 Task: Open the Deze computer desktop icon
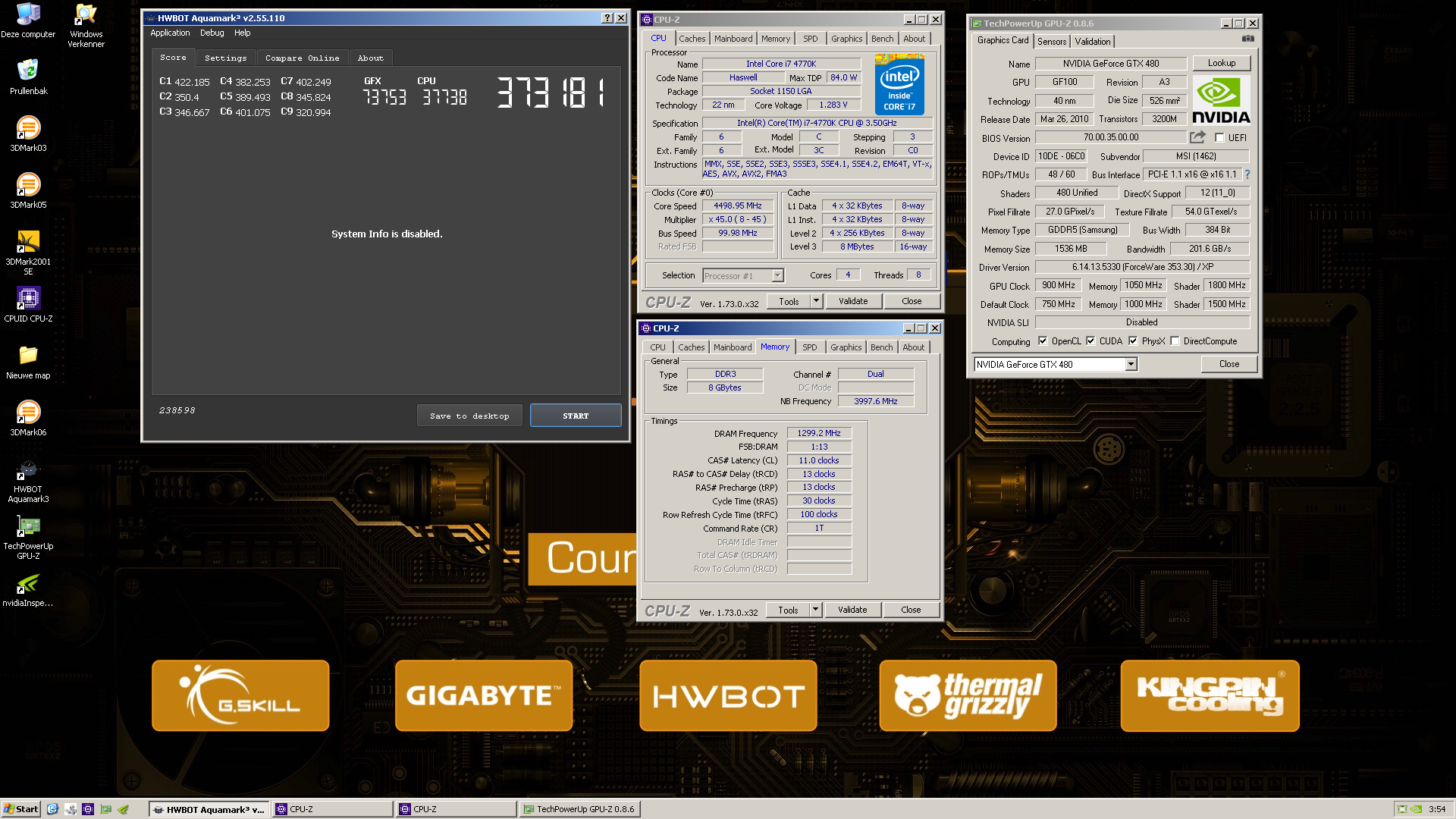click(28, 20)
